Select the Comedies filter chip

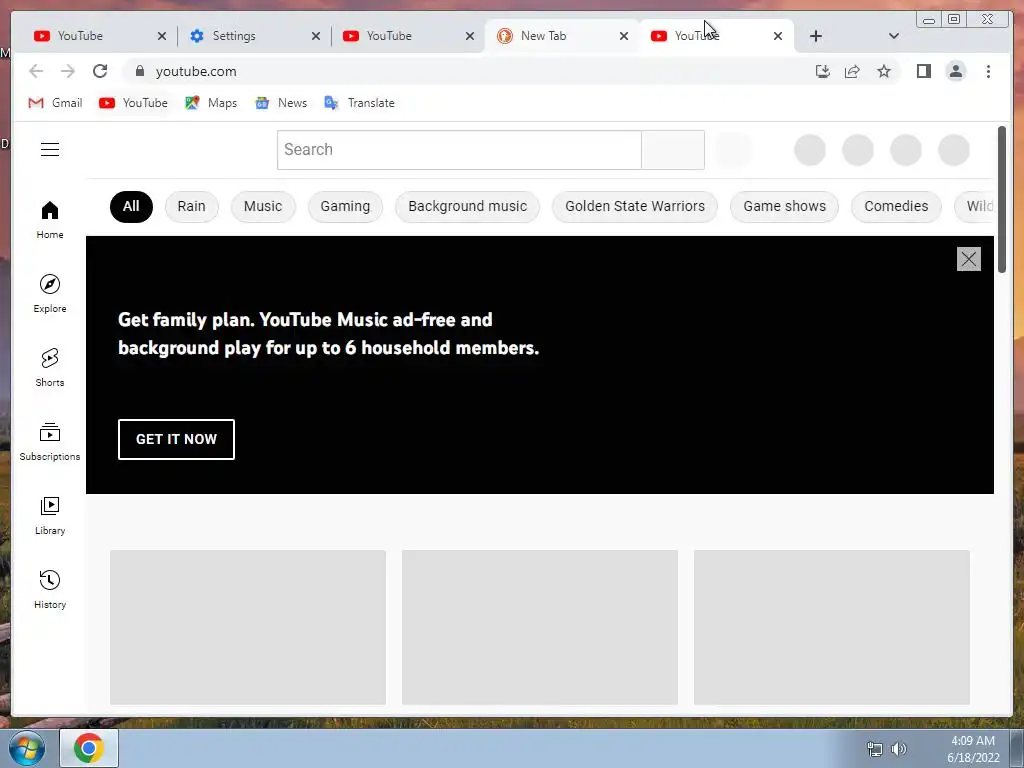896,206
